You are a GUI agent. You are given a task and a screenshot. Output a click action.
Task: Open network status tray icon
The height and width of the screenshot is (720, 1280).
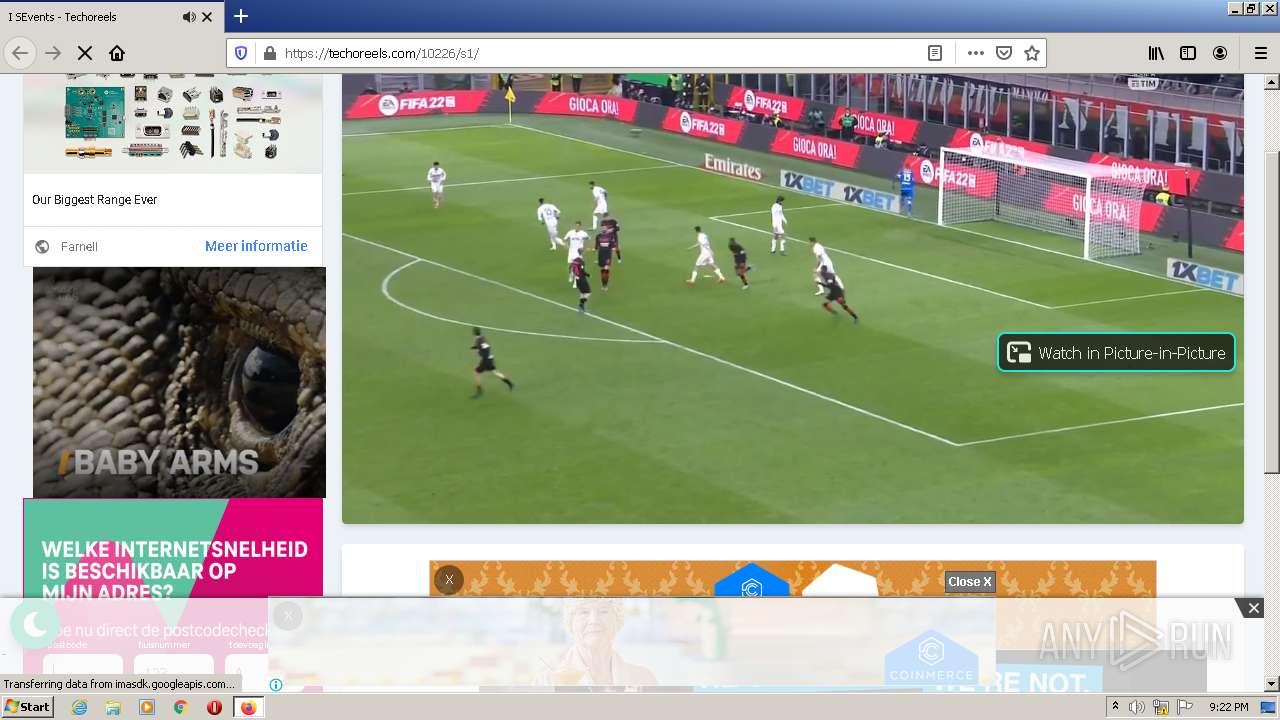tap(1161, 707)
